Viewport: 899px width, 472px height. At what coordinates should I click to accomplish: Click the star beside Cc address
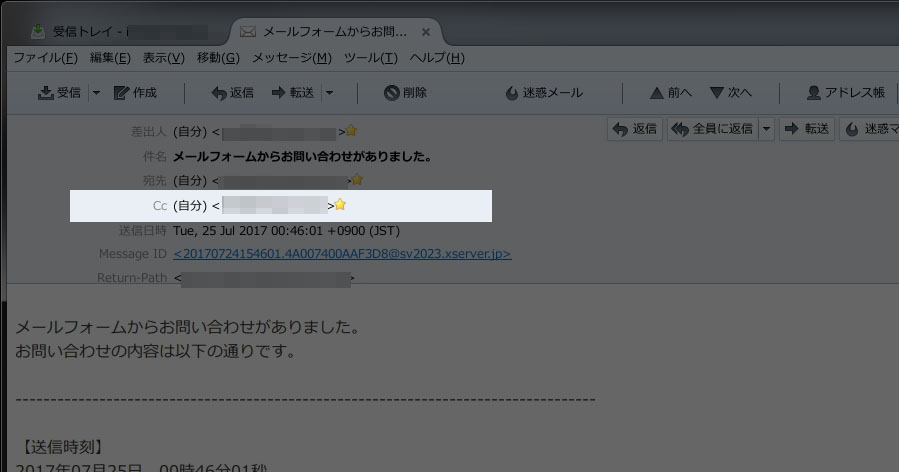point(340,204)
